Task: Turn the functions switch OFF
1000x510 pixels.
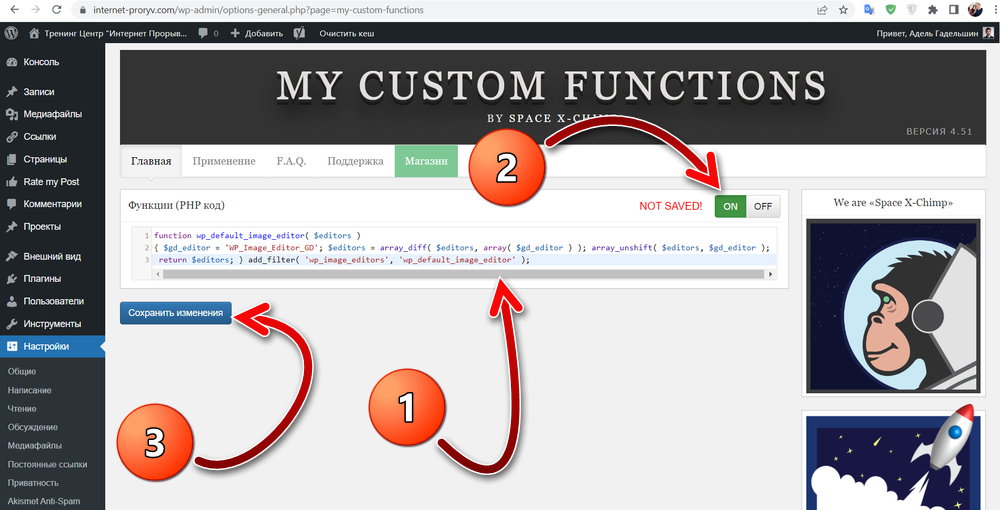Action: (763, 206)
